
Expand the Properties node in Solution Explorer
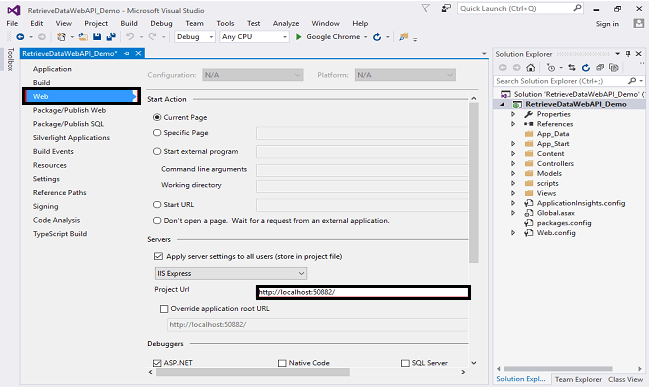(513, 114)
